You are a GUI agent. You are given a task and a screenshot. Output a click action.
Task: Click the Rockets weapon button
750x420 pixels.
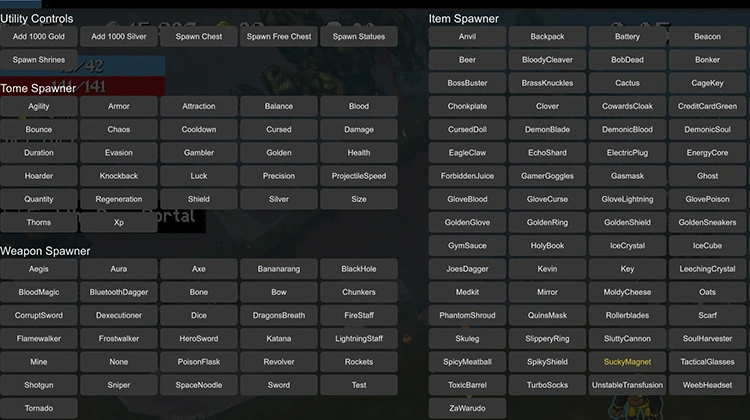click(x=359, y=362)
